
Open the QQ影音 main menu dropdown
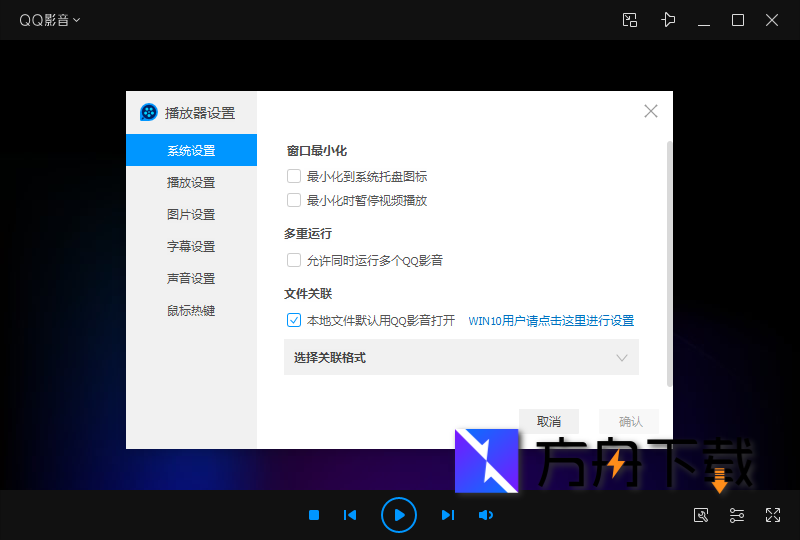pos(49,20)
